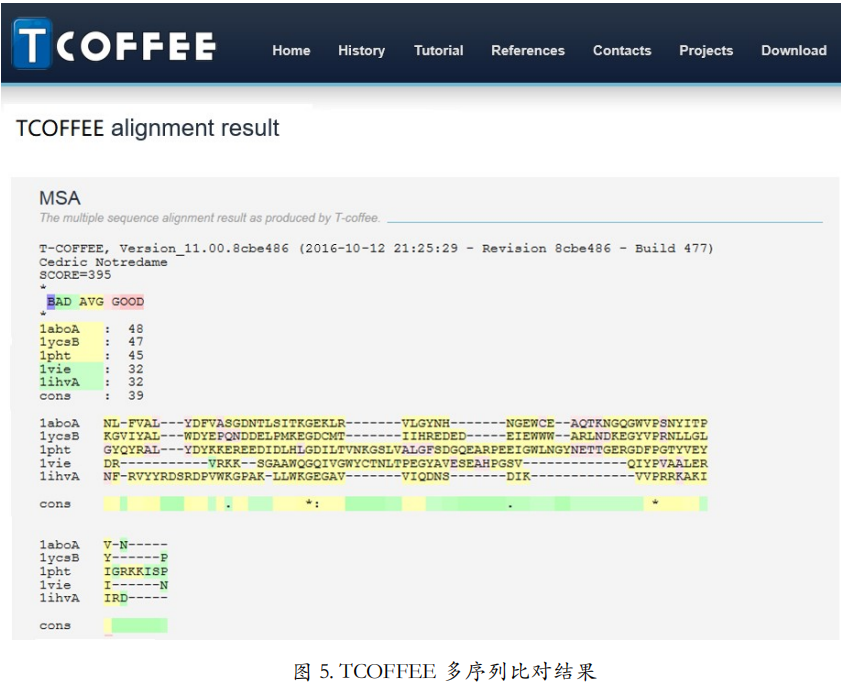Click the 1ihvA sequence starting NF-RVYYRDSRDP
The width and height of the screenshot is (841, 686).
coord(405,476)
